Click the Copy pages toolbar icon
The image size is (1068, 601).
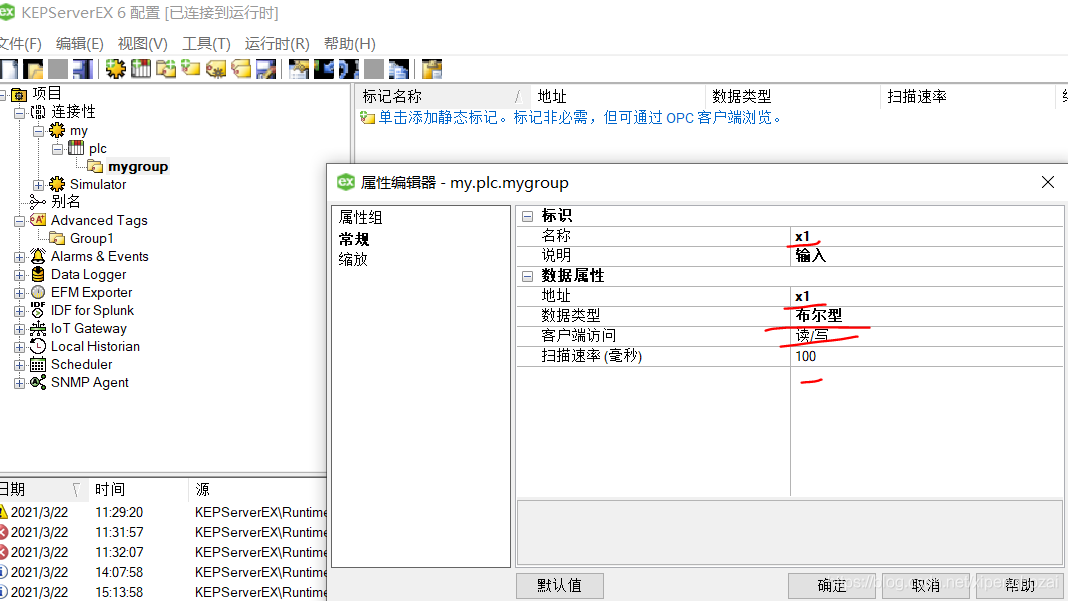(398, 69)
